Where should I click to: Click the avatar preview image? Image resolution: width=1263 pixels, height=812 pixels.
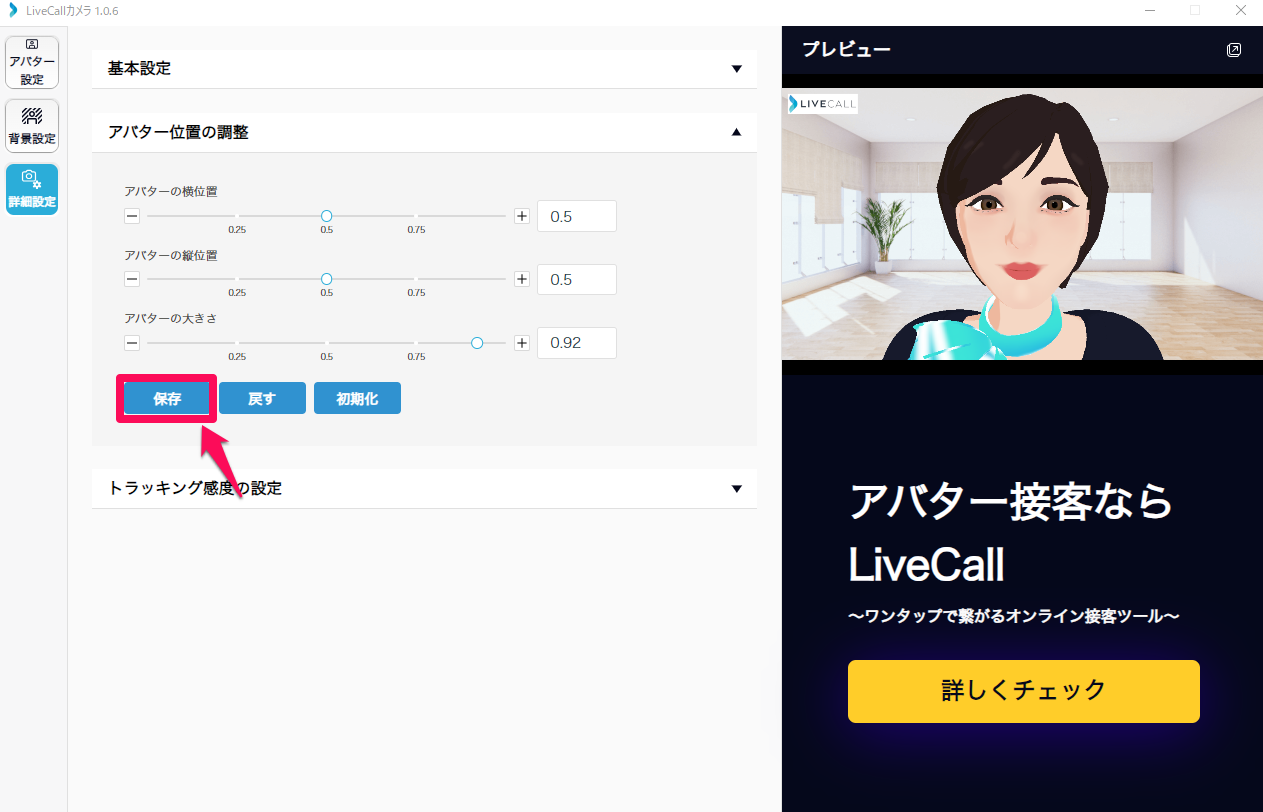1022,224
